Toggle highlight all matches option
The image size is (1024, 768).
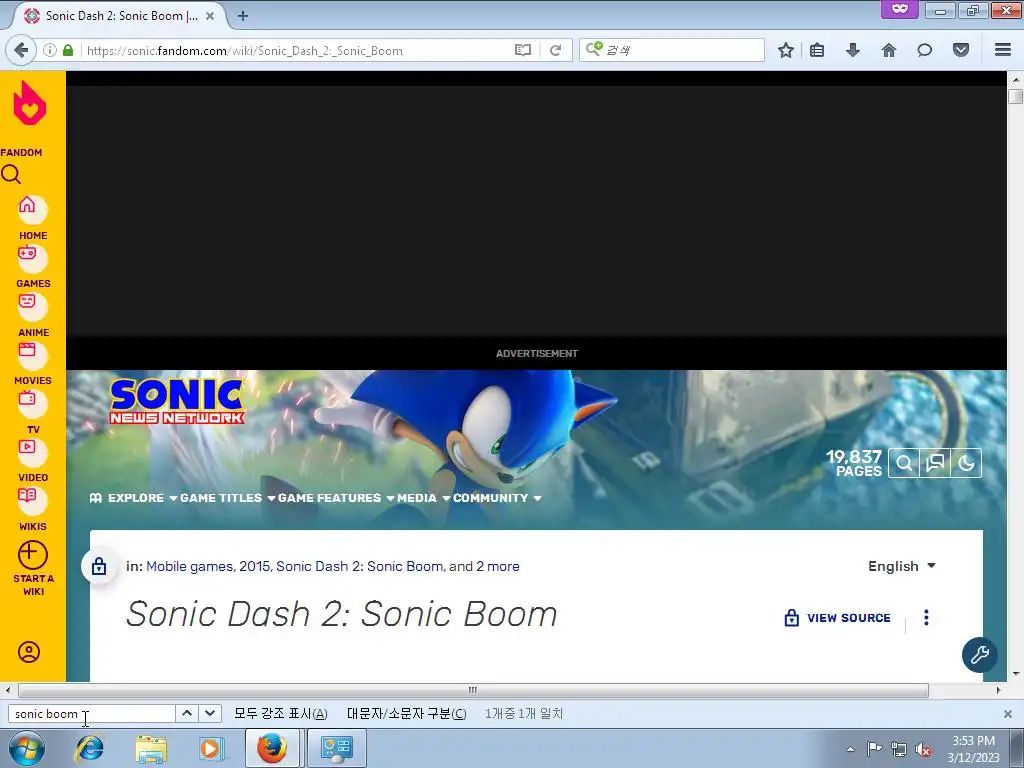point(281,714)
